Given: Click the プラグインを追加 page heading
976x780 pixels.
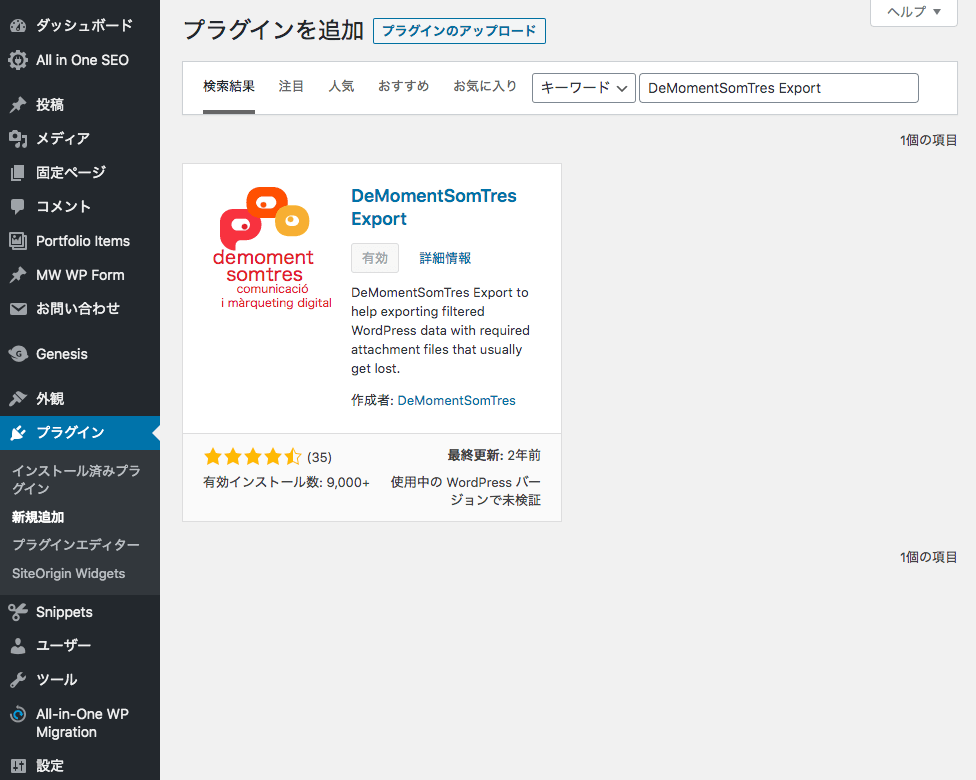Looking at the screenshot, I should [x=273, y=31].
